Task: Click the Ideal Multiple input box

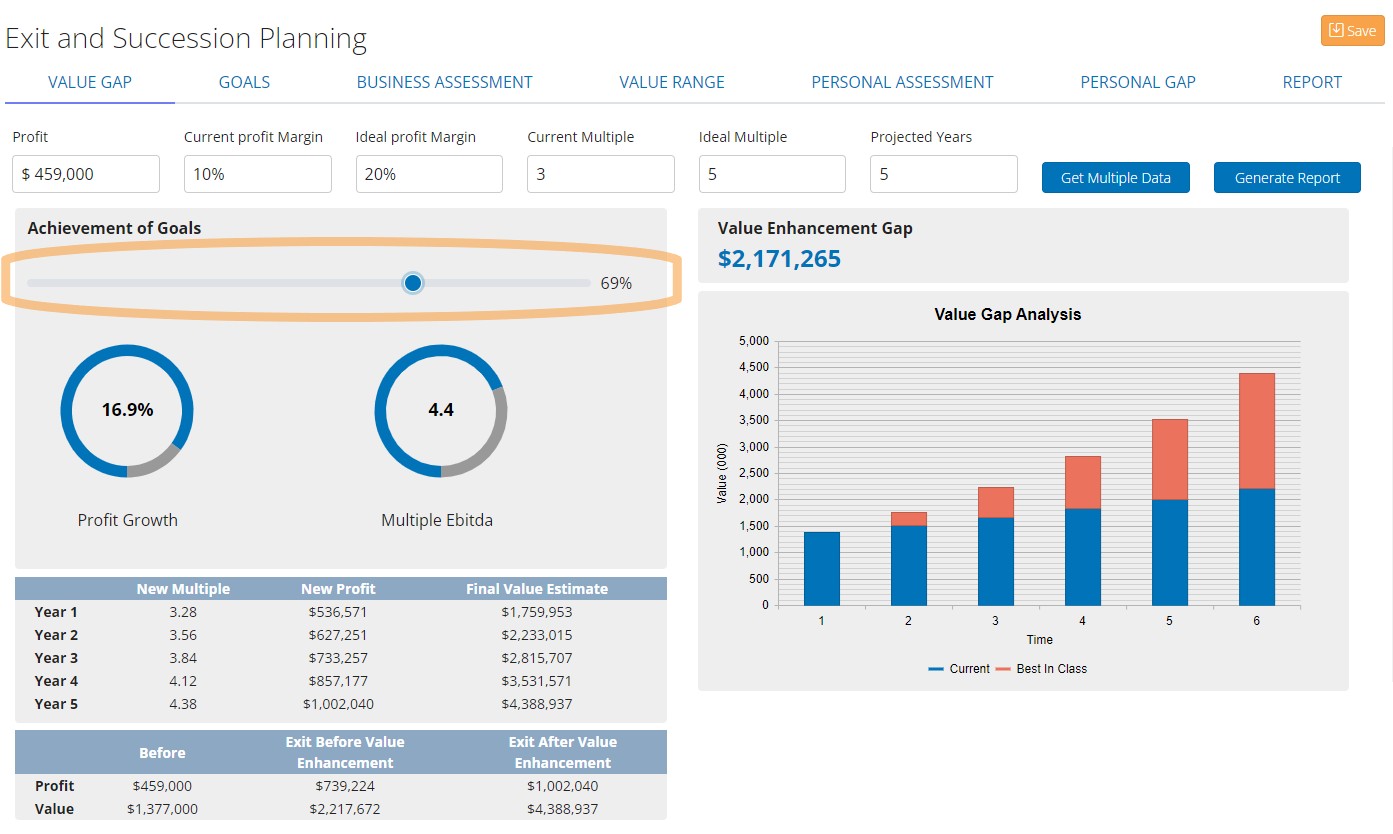Action: 772,174
